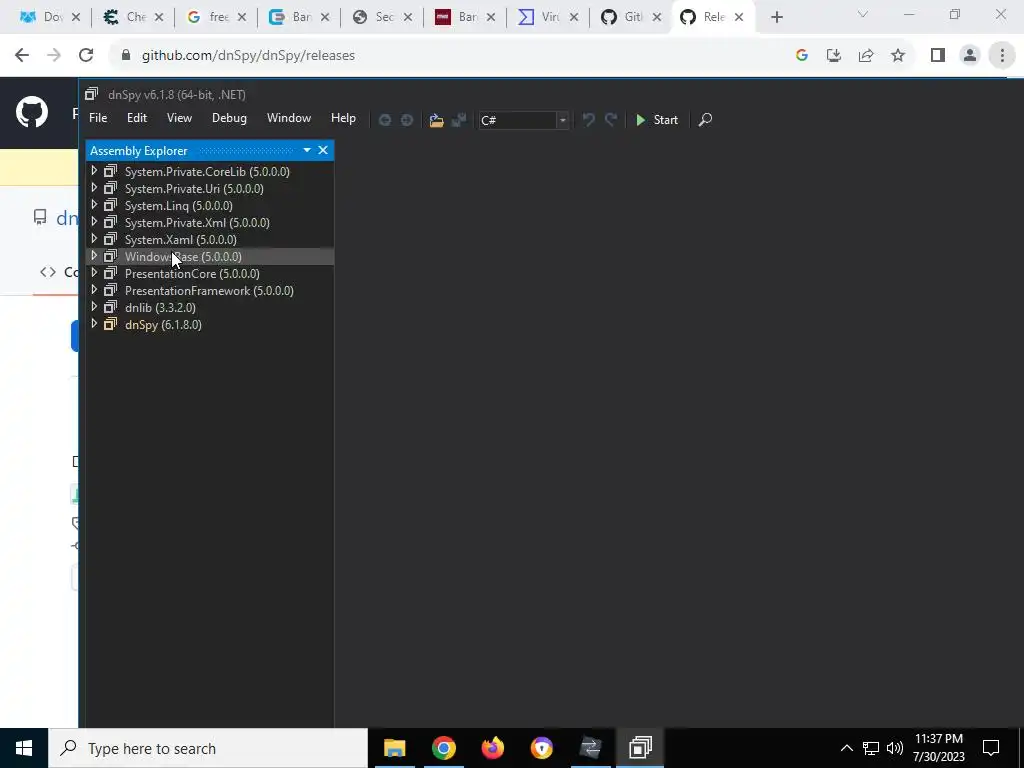Open the Edit menu in dnSpy
1024x768 pixels.
(x=136, y=118)
